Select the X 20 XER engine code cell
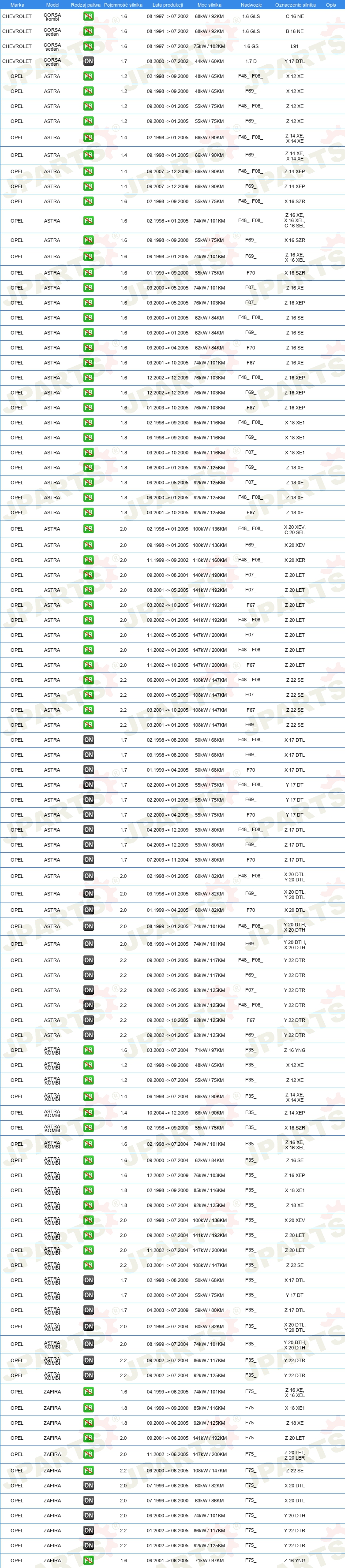This screenshot has height=1568, width=345. point(294,560)
